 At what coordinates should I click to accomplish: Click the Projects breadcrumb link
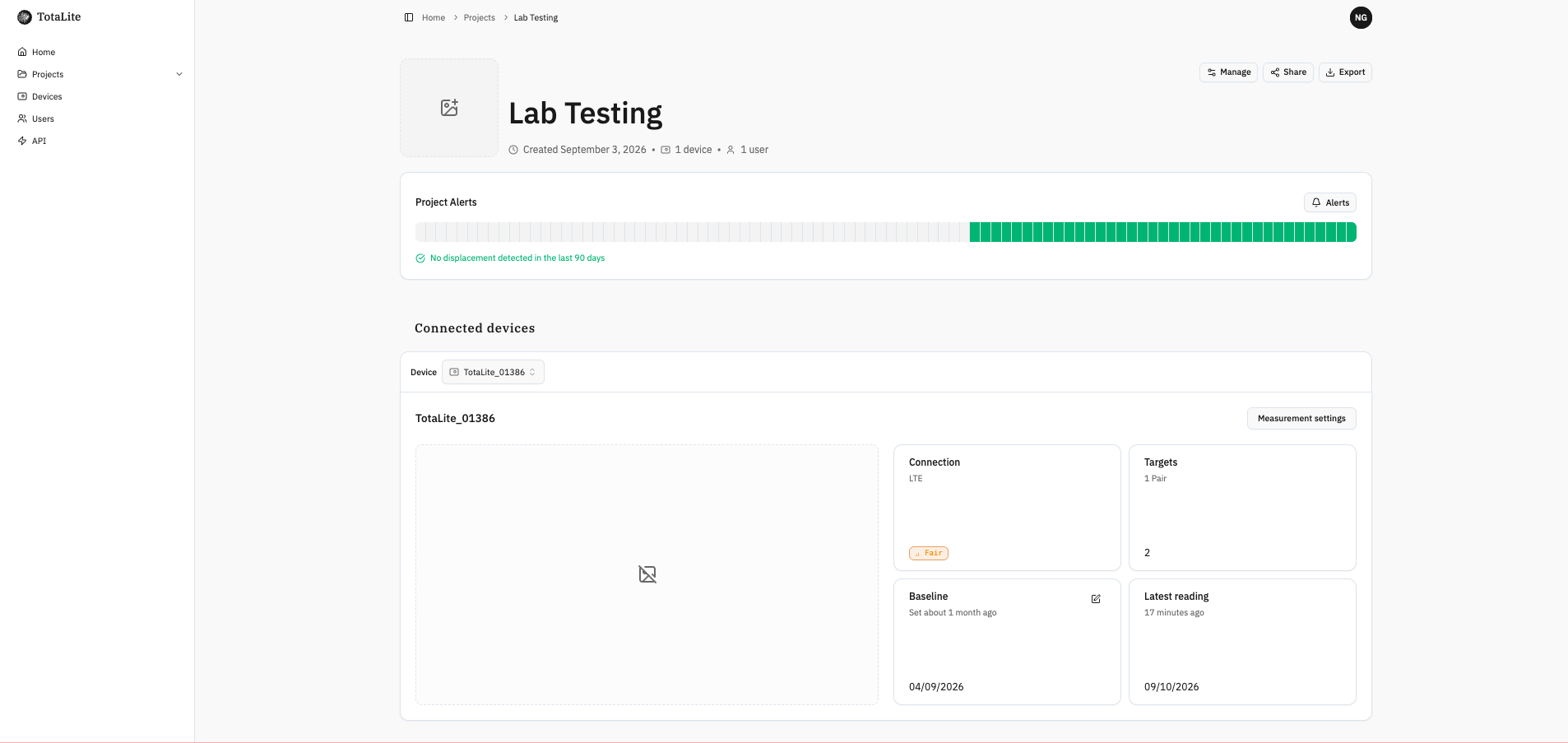pos(480,17)
